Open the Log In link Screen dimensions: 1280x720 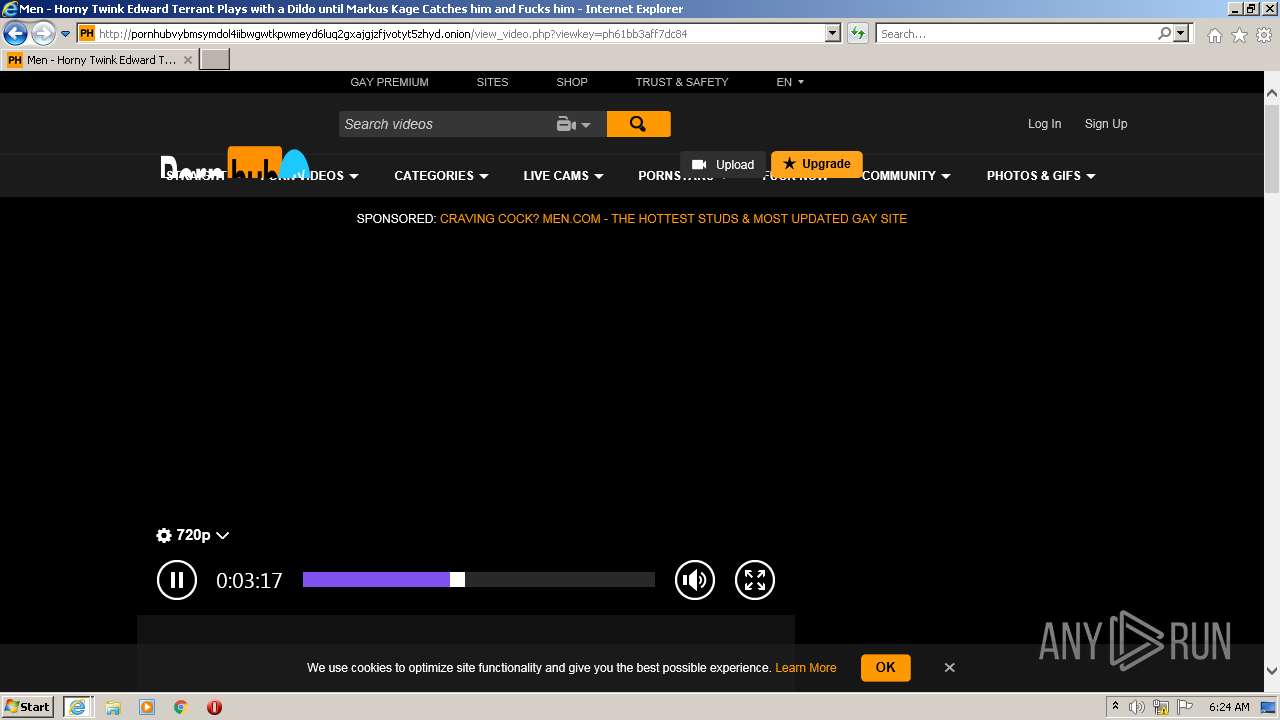[x=1044, y=124]
